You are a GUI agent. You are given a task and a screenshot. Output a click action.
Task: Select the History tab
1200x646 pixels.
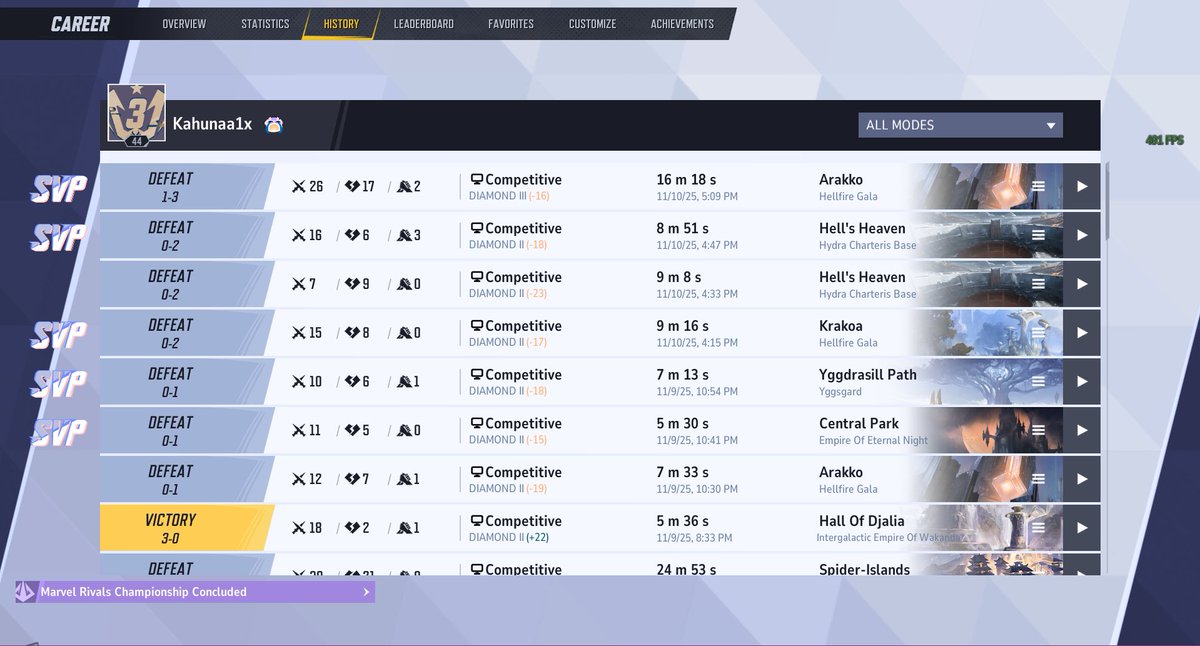[x=341, y=24]
